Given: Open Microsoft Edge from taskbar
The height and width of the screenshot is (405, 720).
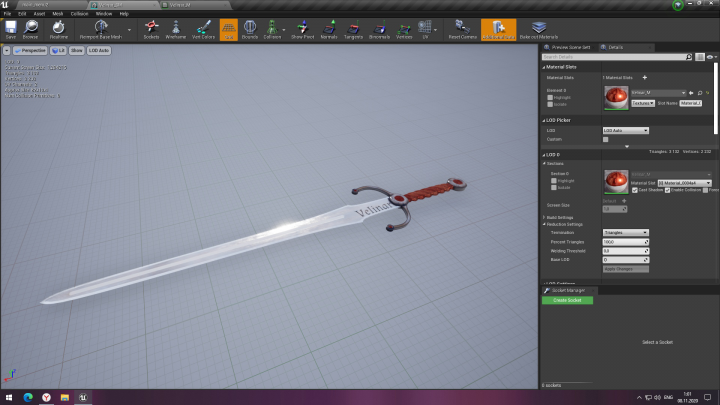Looking at the screenshot, I should click(28, 397).
